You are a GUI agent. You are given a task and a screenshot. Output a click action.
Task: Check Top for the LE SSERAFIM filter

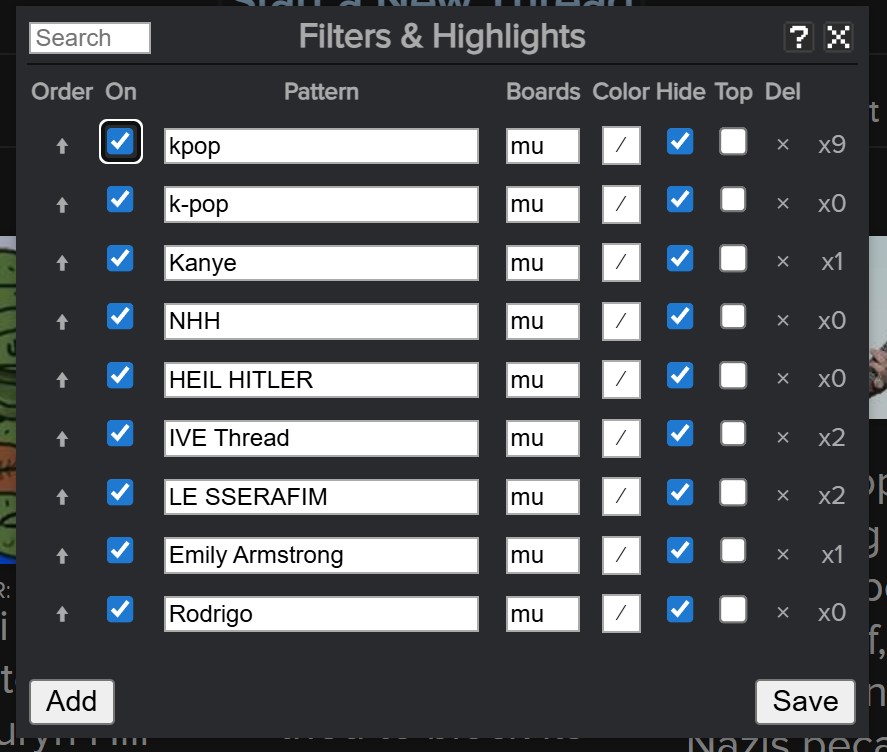click(x=733, y=492)
